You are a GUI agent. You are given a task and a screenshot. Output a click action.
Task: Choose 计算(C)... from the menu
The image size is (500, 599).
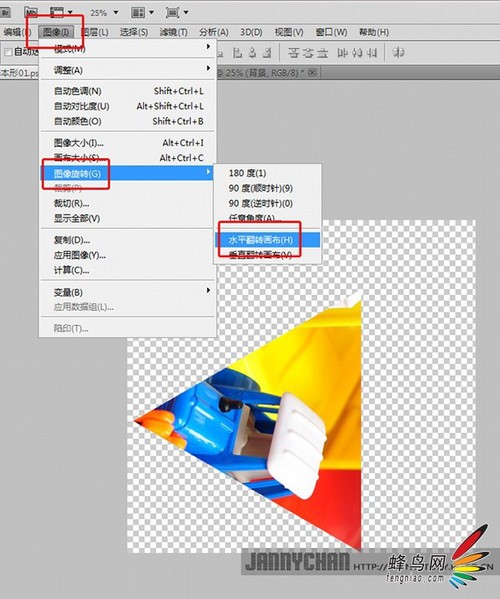(x=128, y=270)
